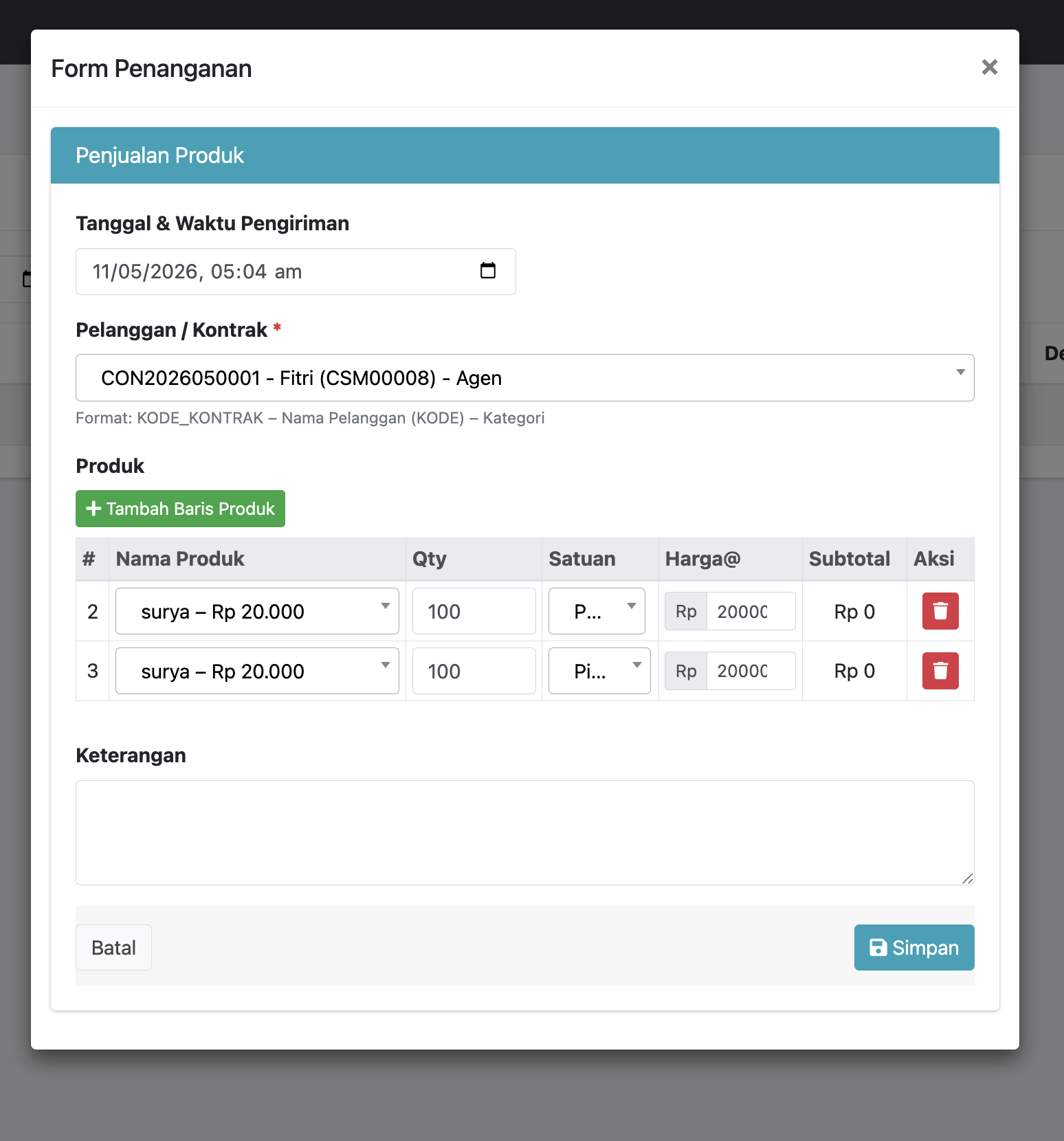Click Tambah Baris Produk button

point(180,509)
